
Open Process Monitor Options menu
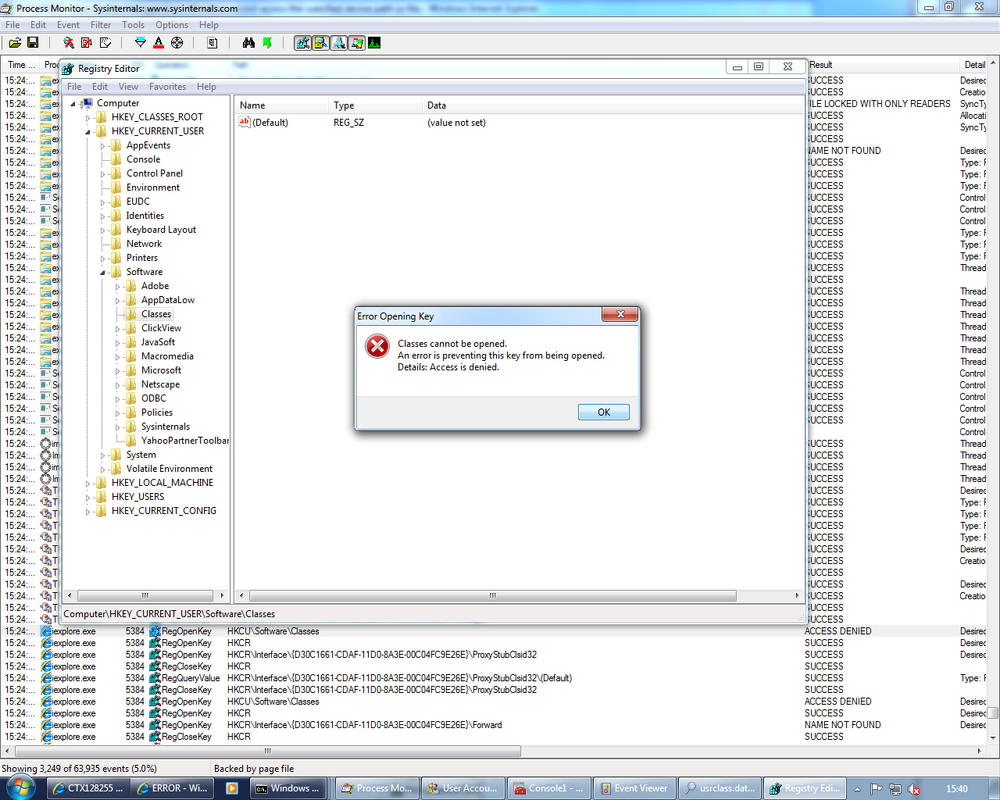172,25
